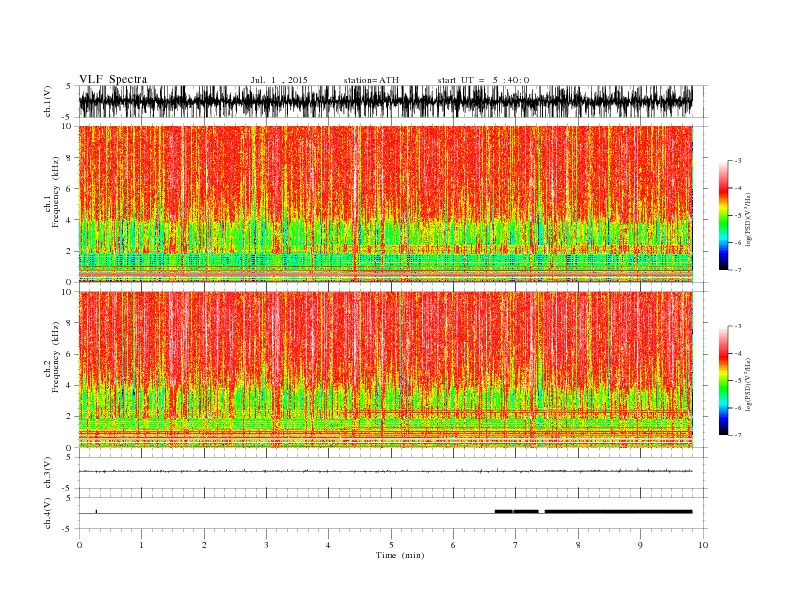
Task: Click the ch.2 spectrogram color bar
Action: (723, 380)
